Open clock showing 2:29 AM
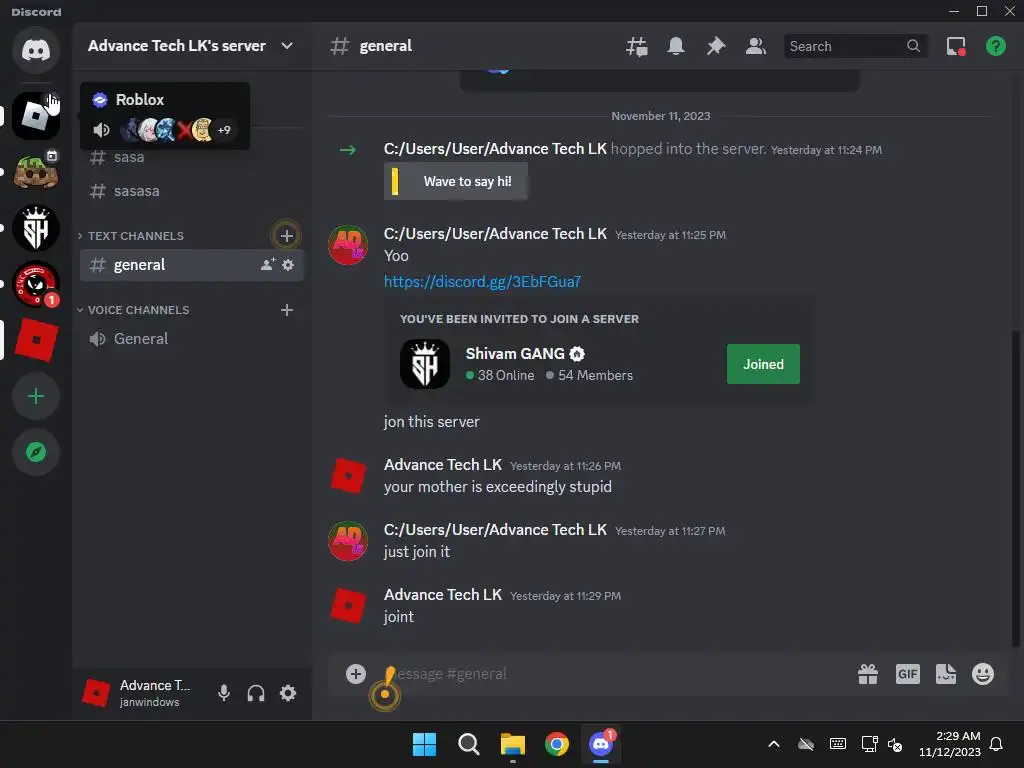This screenshot has width=1024, height=768. click(950, 744)
